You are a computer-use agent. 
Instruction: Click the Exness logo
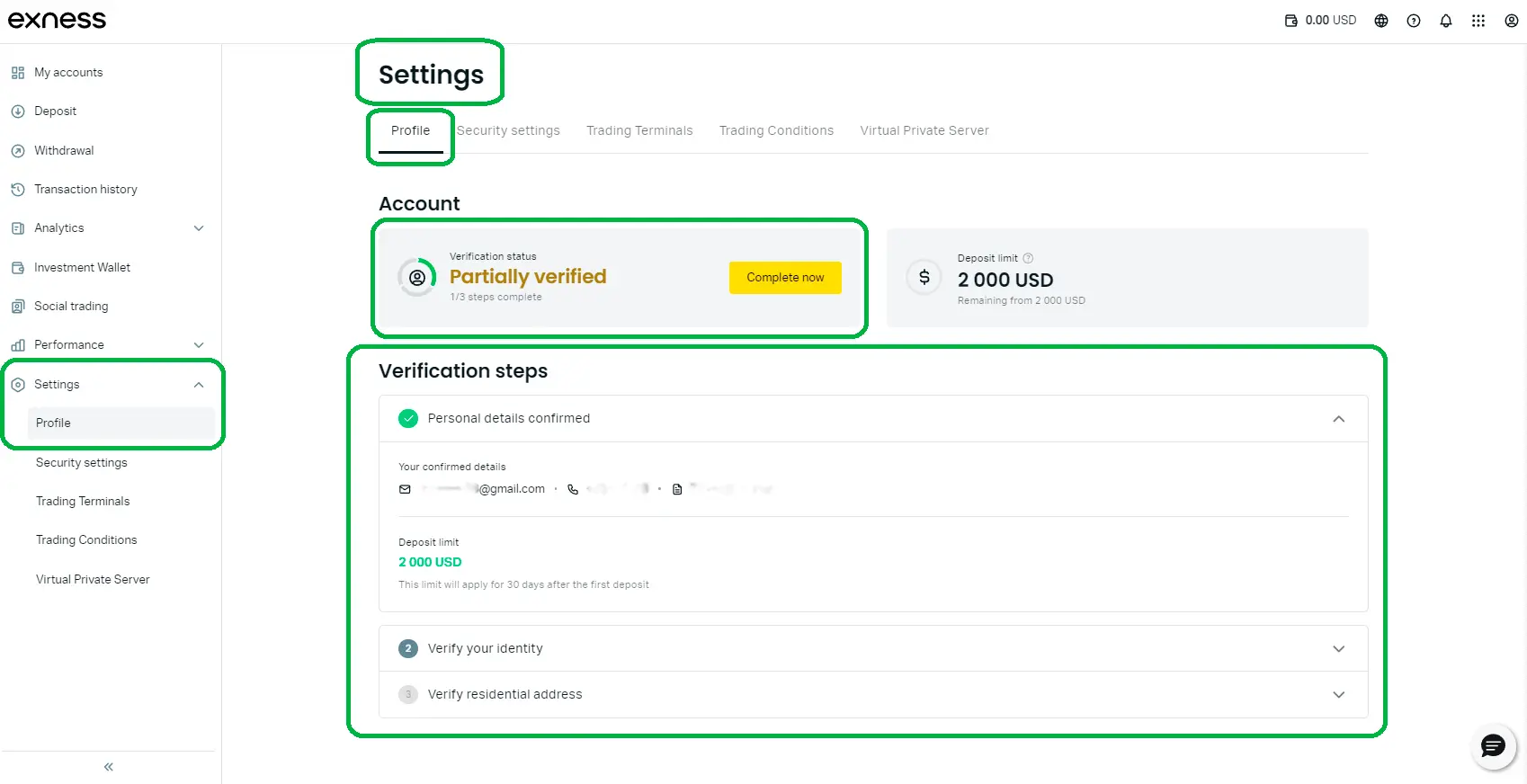point(58,20)
